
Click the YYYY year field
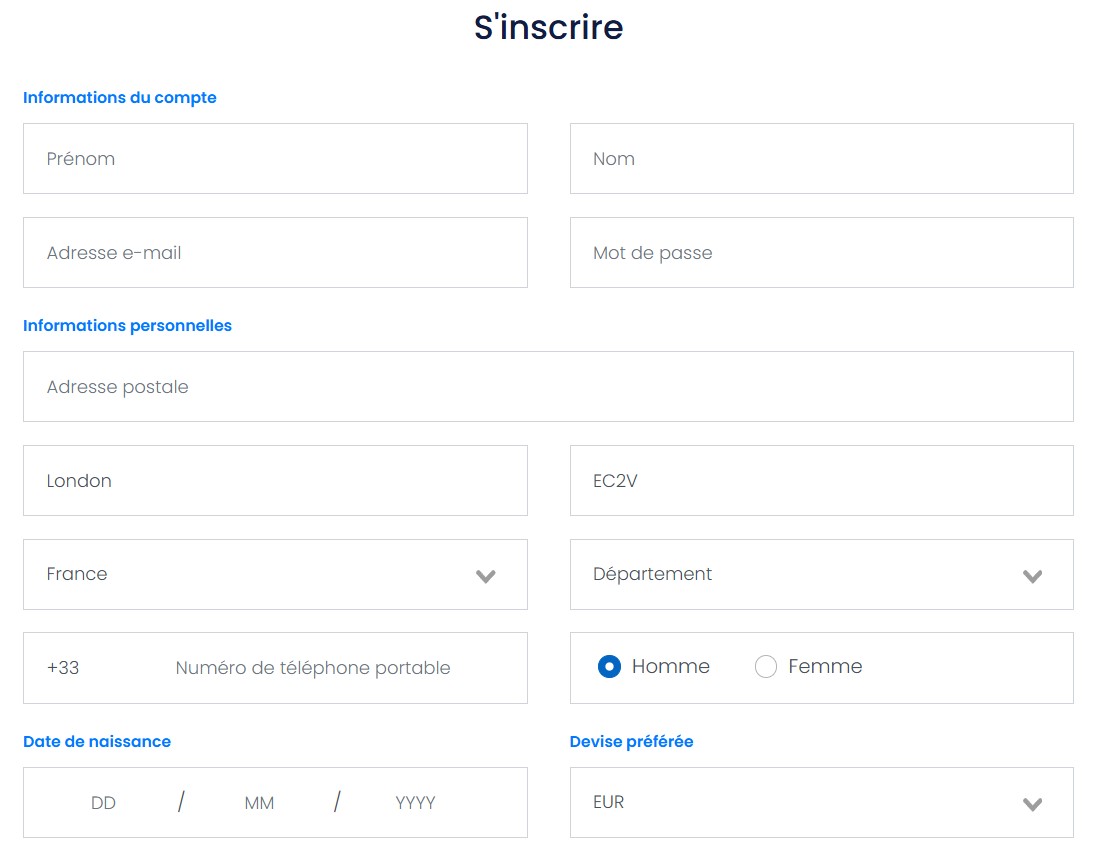(415, 803)
